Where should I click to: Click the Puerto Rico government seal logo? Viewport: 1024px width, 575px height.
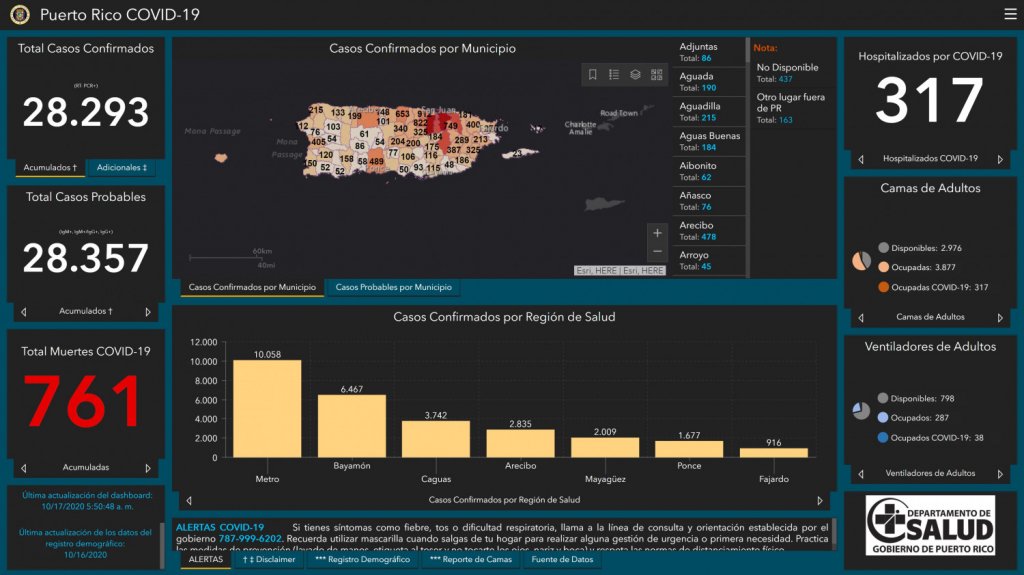click(x=20, y=15)
